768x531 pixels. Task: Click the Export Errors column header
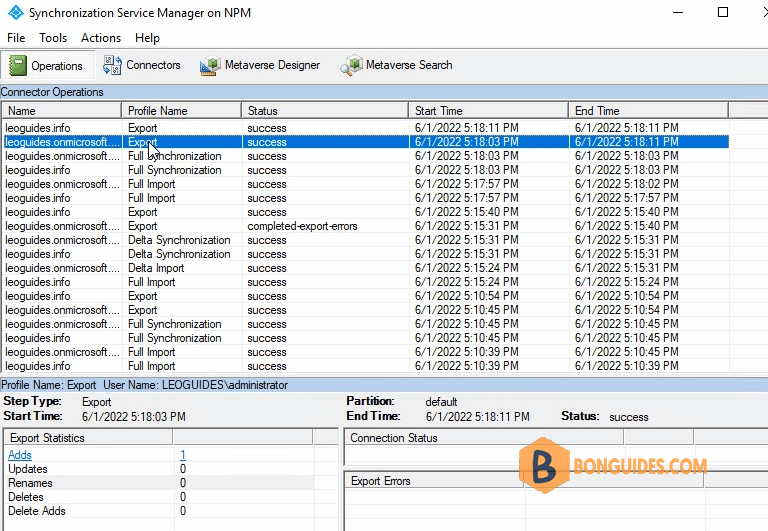(x=434, y=481)
